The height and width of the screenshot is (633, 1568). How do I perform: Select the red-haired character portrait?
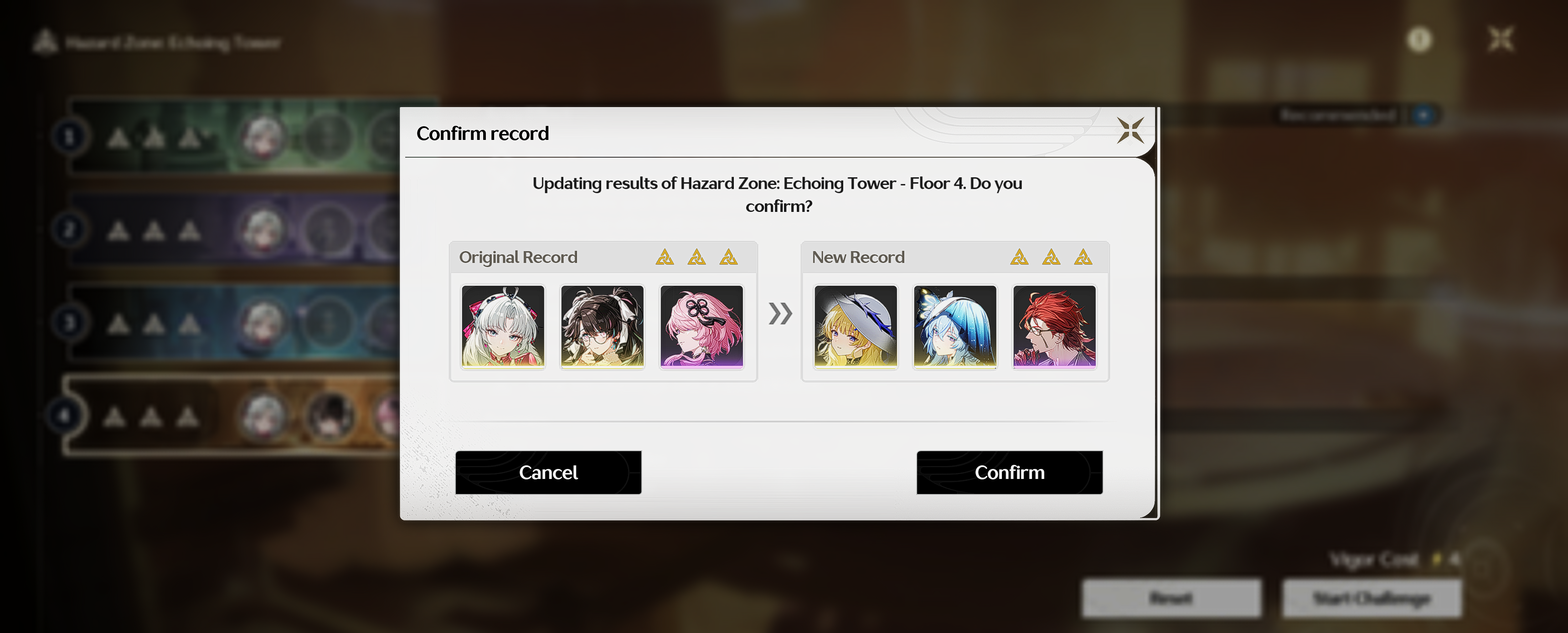click(x=1054, y=327)
